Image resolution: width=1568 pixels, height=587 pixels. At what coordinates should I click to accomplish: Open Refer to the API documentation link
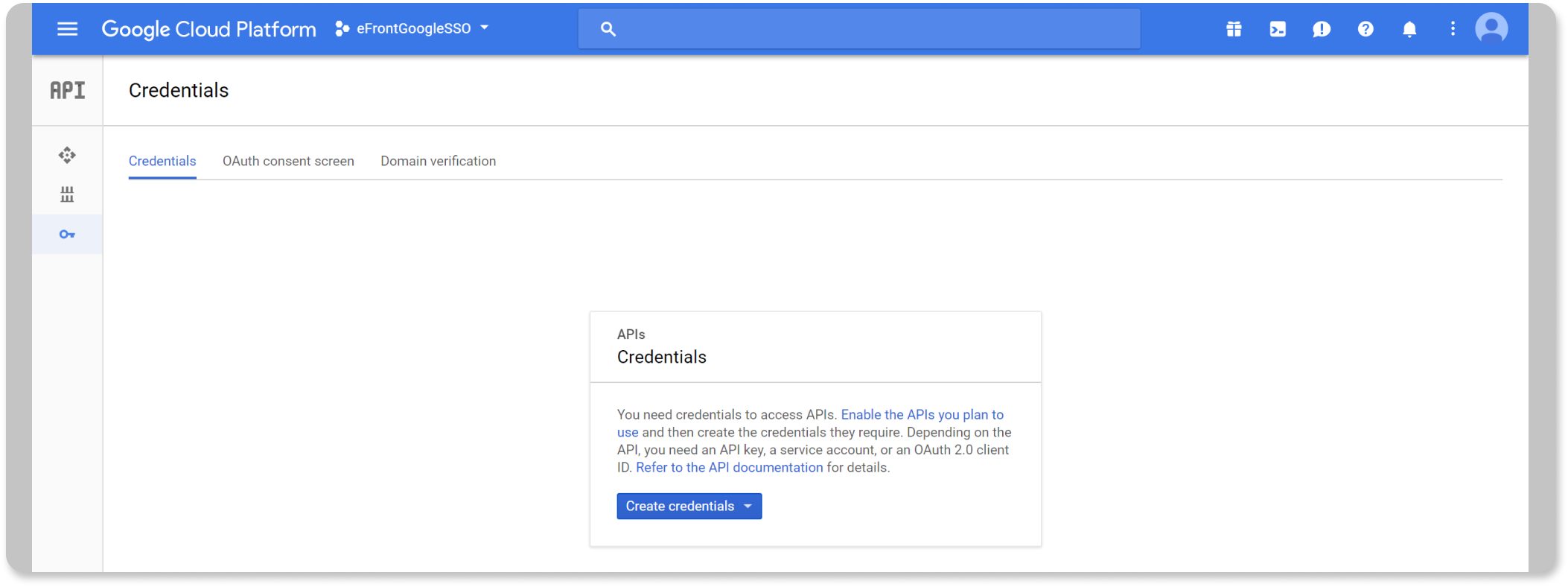(x=729, y=468)
